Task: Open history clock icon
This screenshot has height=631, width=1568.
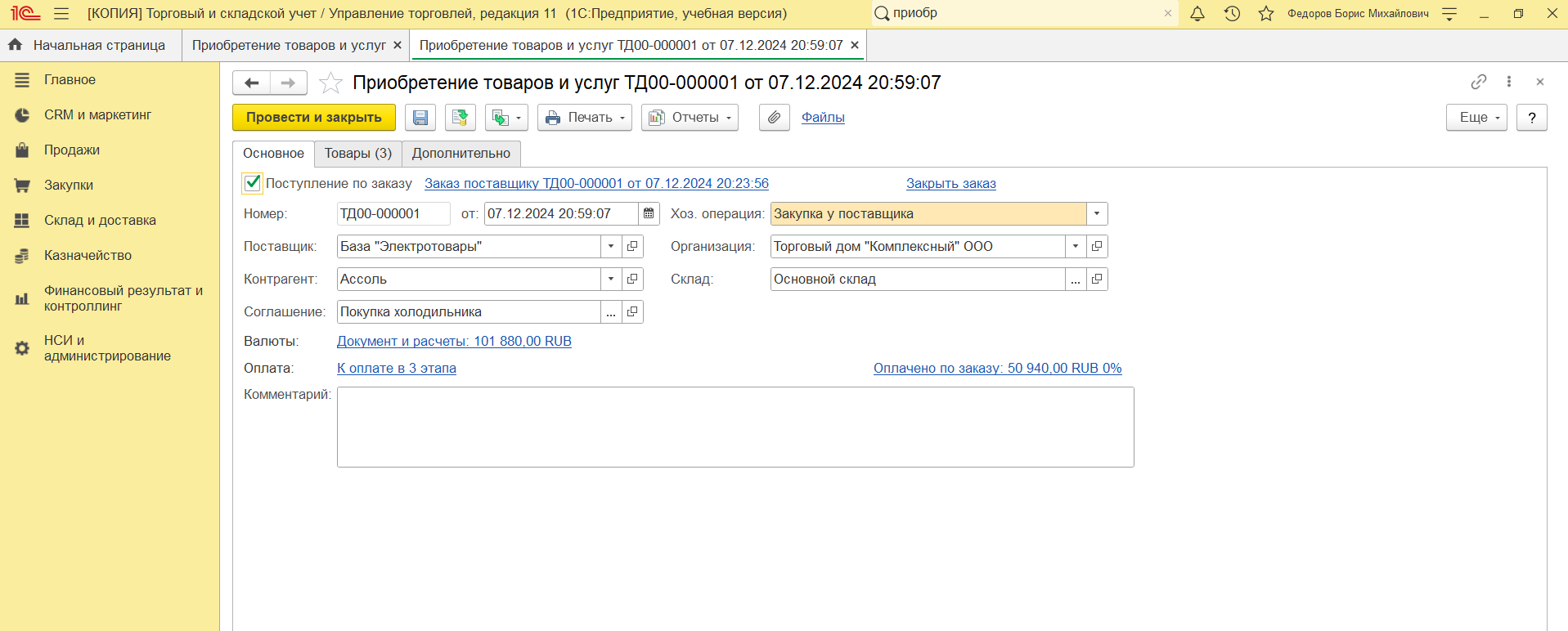Action: [x=1232, y=13]
